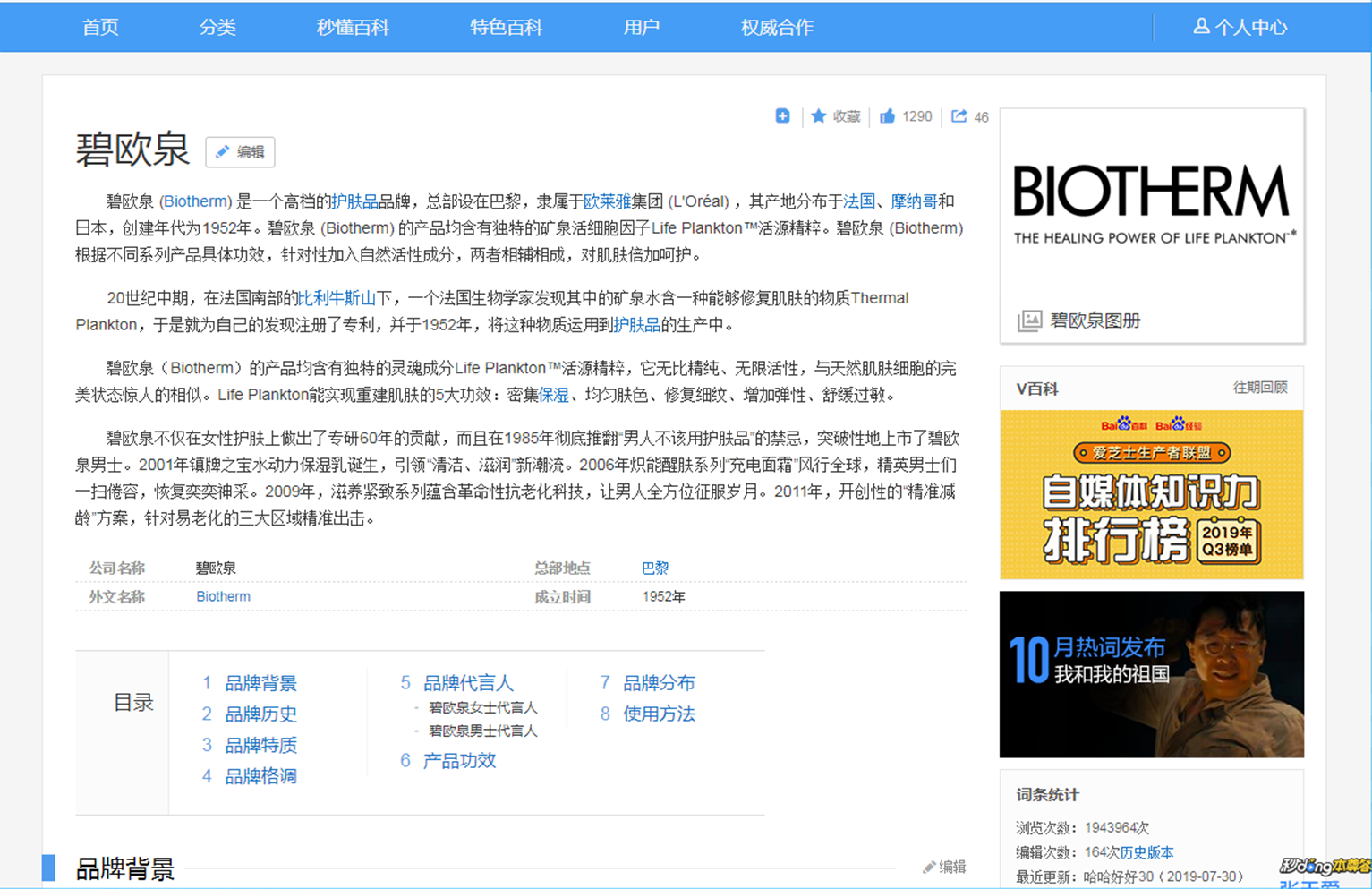Click the share arrow icon next to 46
This screenshot has width=1372, height=889.
pyautogui.click(x=959, y=116)
